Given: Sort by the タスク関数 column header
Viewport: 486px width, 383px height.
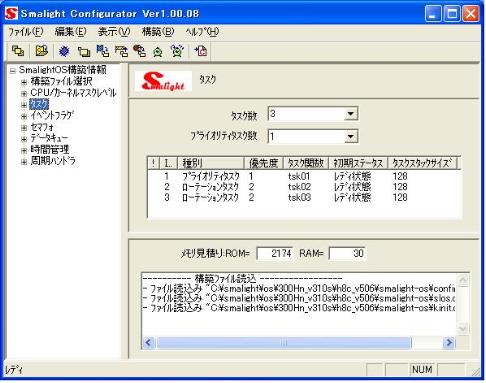Looking at the screenshot, I should pos(306,163).
